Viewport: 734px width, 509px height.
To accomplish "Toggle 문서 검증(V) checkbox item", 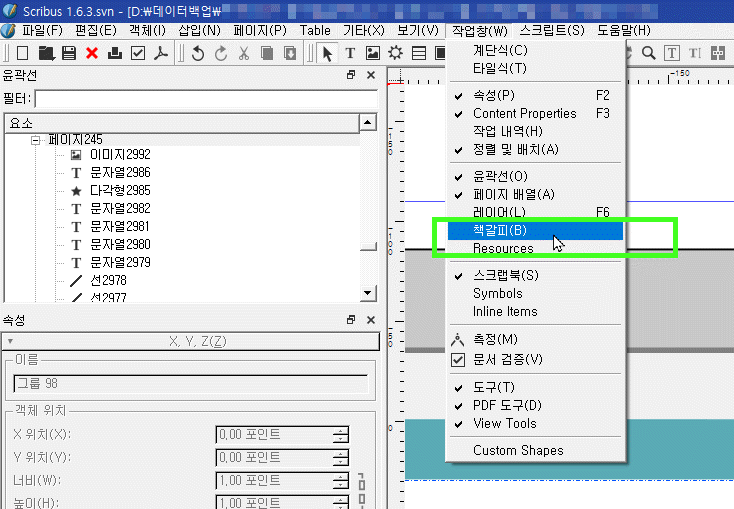I will (x=534, y=360).
